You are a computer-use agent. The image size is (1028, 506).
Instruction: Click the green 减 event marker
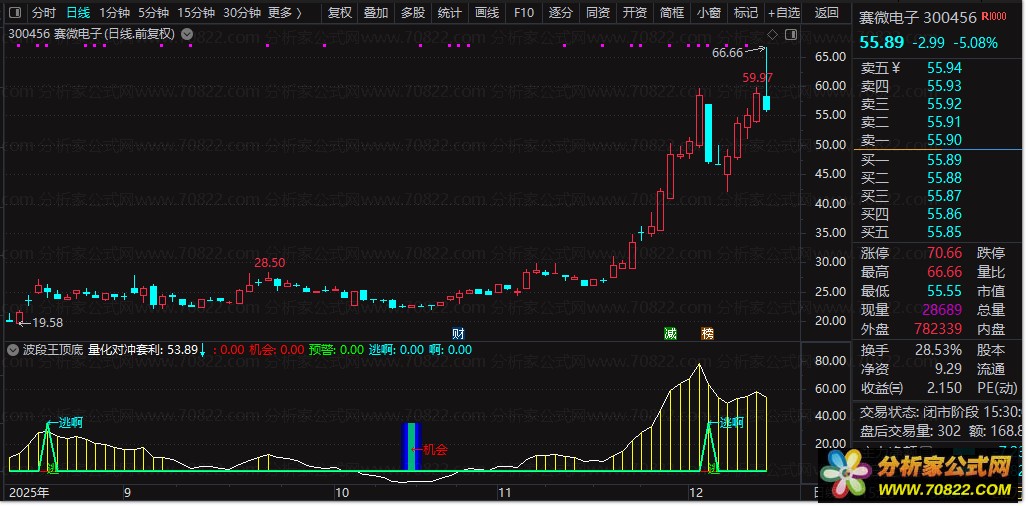670,334
